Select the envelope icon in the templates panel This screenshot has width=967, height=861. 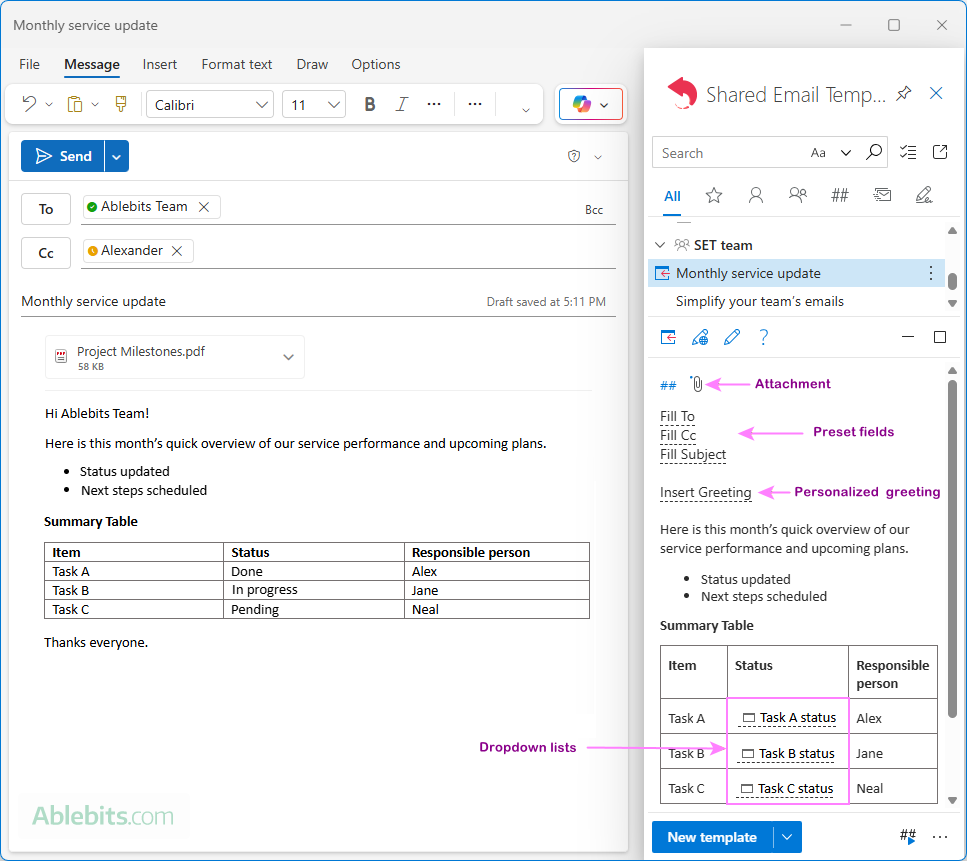882,194
